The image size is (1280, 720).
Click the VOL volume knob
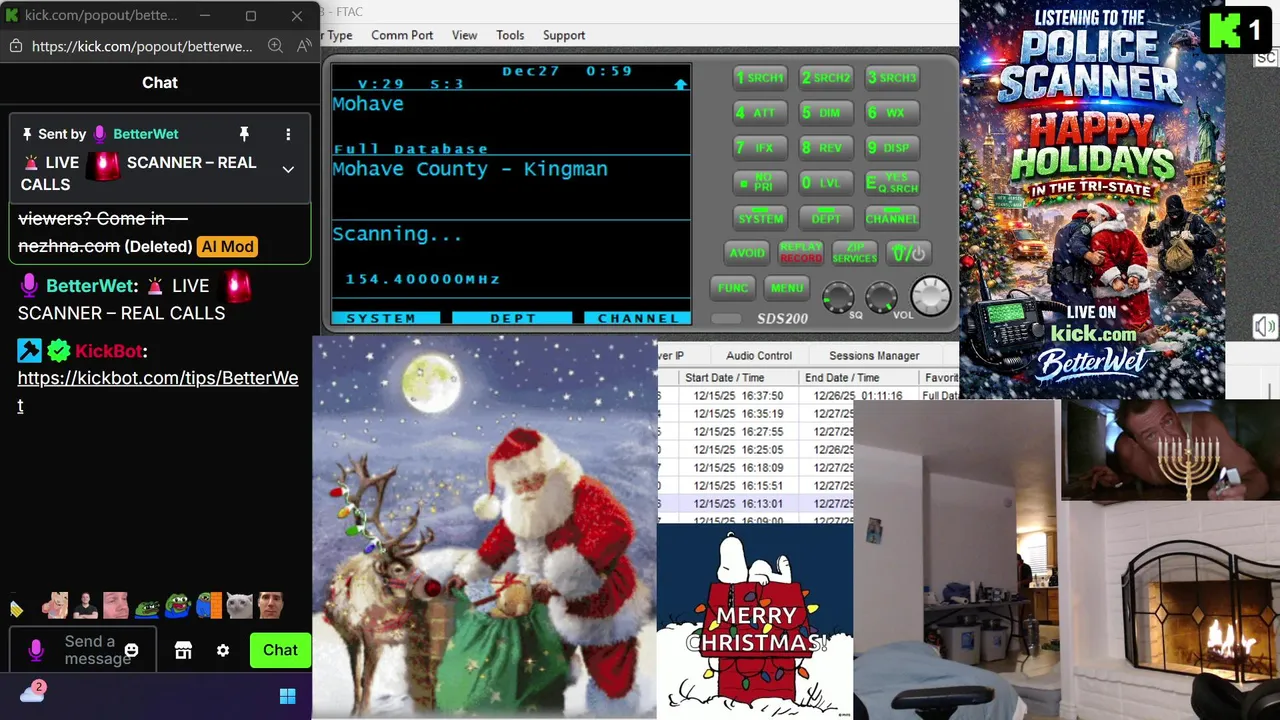[881, 297]
